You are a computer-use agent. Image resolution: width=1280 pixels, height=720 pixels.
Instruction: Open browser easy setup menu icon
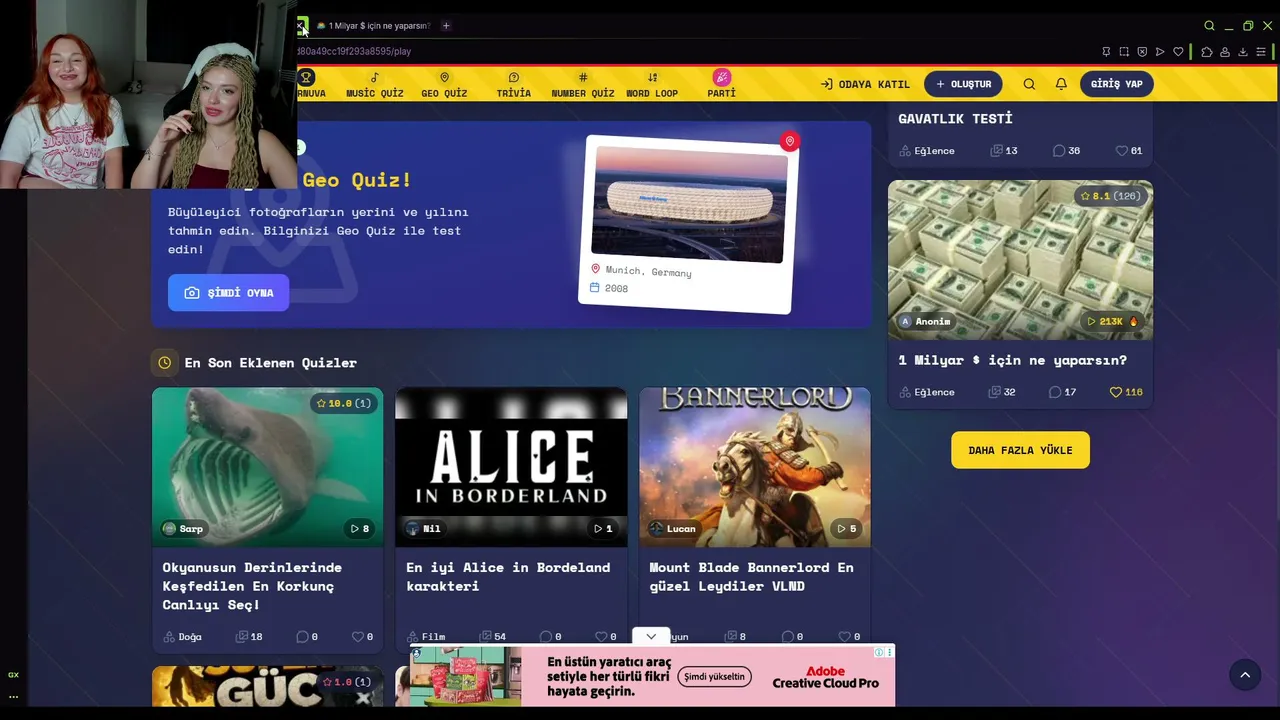1261,51
